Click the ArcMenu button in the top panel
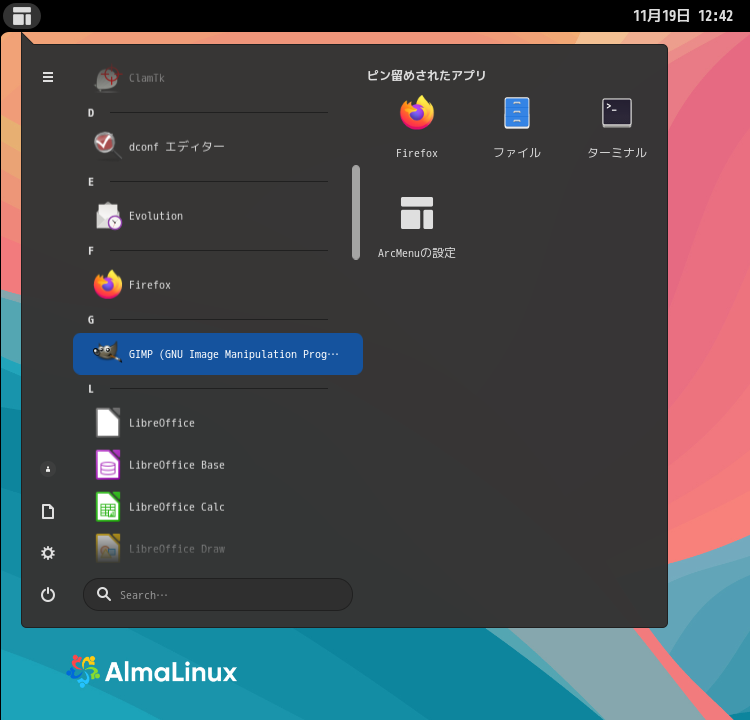 [x=22, y=15]
